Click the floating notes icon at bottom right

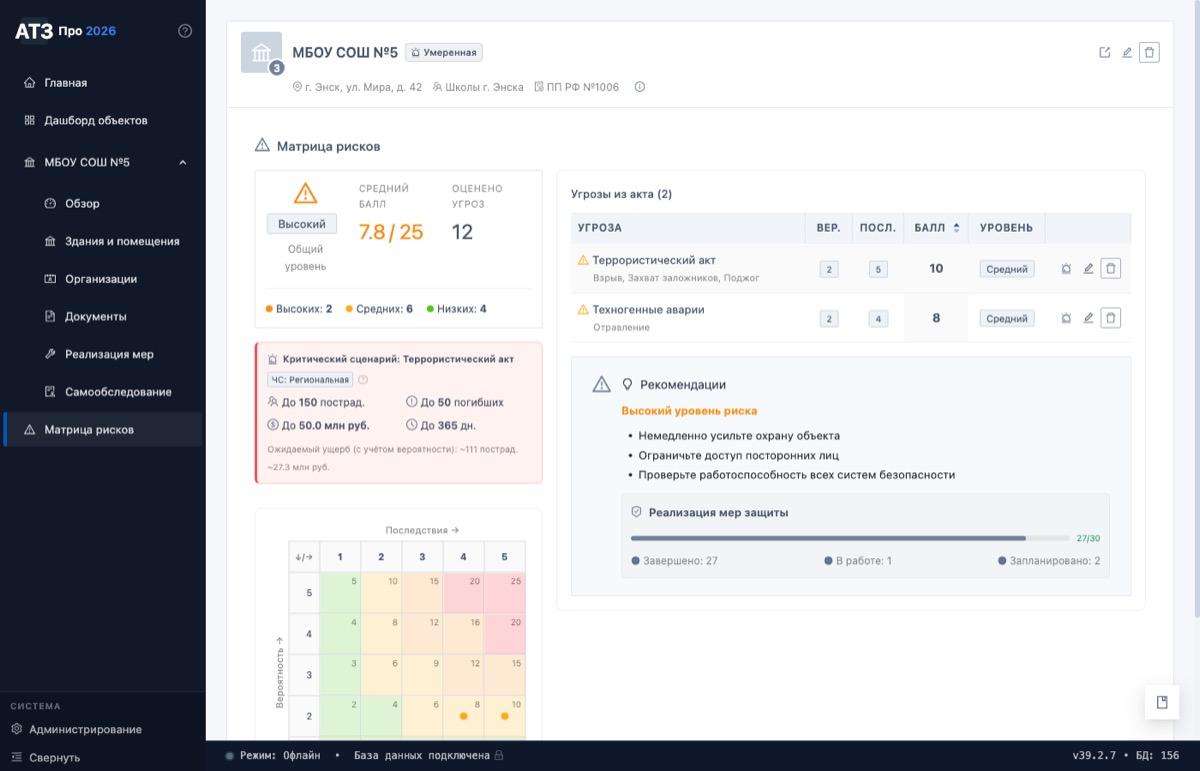pyautogui.click(x=1162, y=702)
